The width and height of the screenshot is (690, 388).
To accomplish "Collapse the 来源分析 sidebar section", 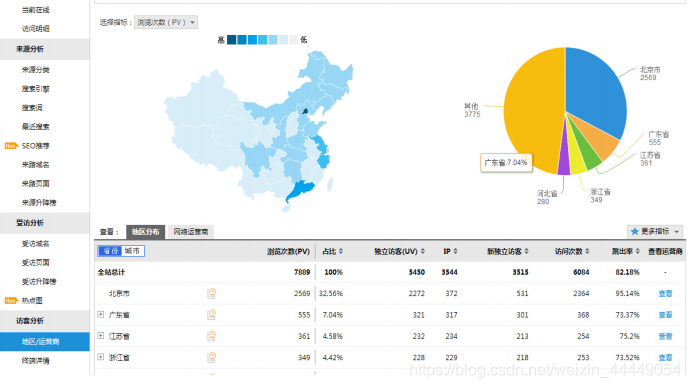I will [44, 49].
